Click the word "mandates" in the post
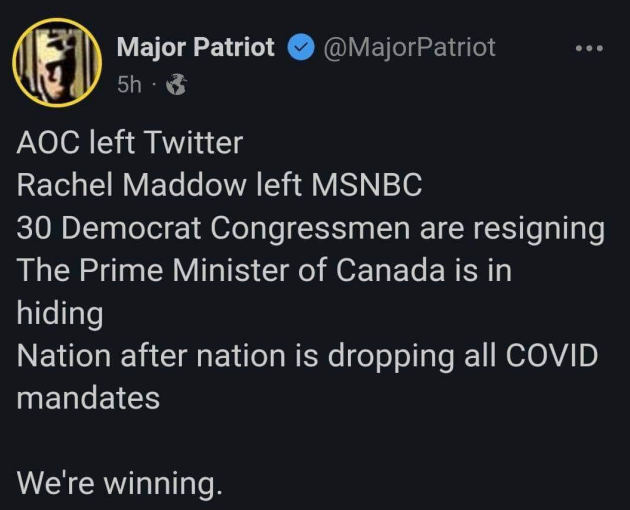The width and height of the screenshot is (630, 510). (x=89, y=398)
